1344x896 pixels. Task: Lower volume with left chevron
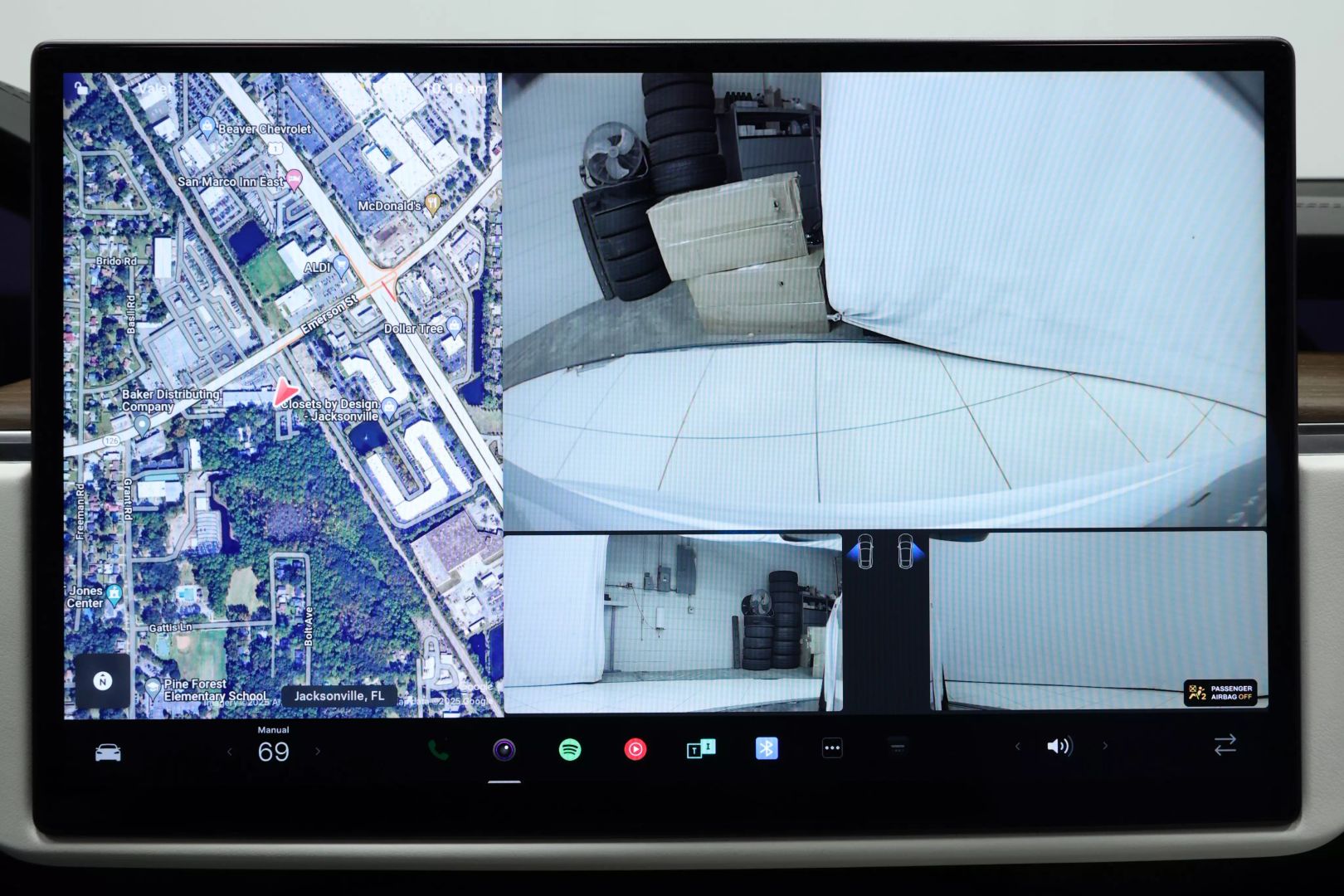1018,747
